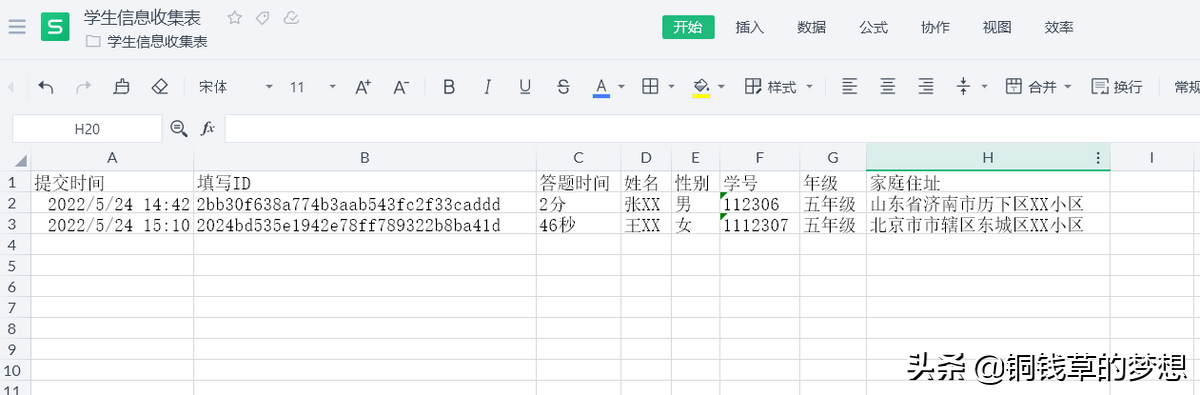
Task: Toggle 换行 text wrapping
Action: pos(1117,87)
